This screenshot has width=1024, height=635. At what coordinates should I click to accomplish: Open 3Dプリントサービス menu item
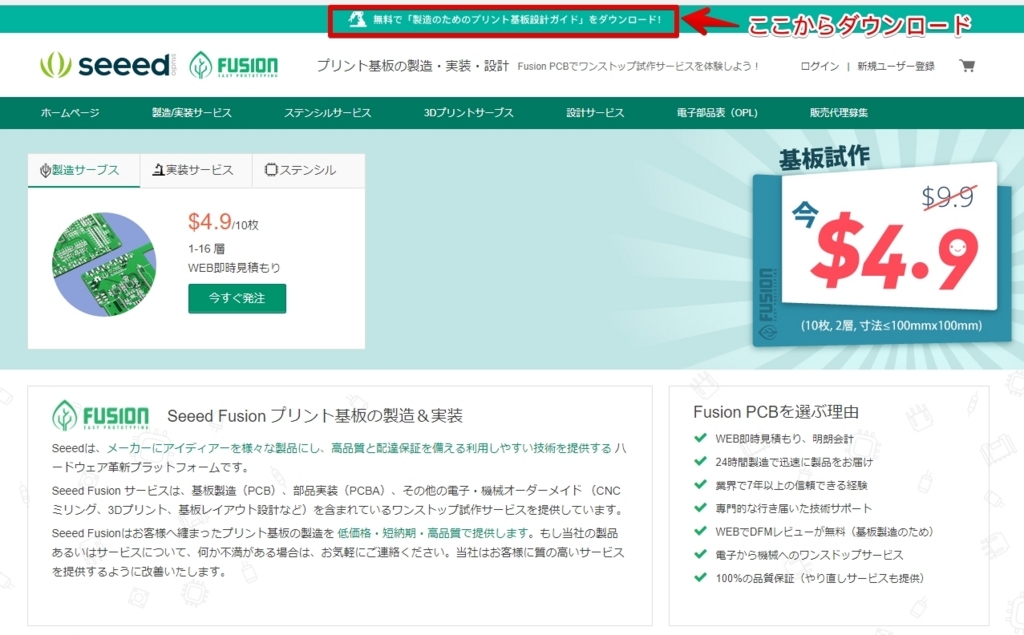[468, 112]
